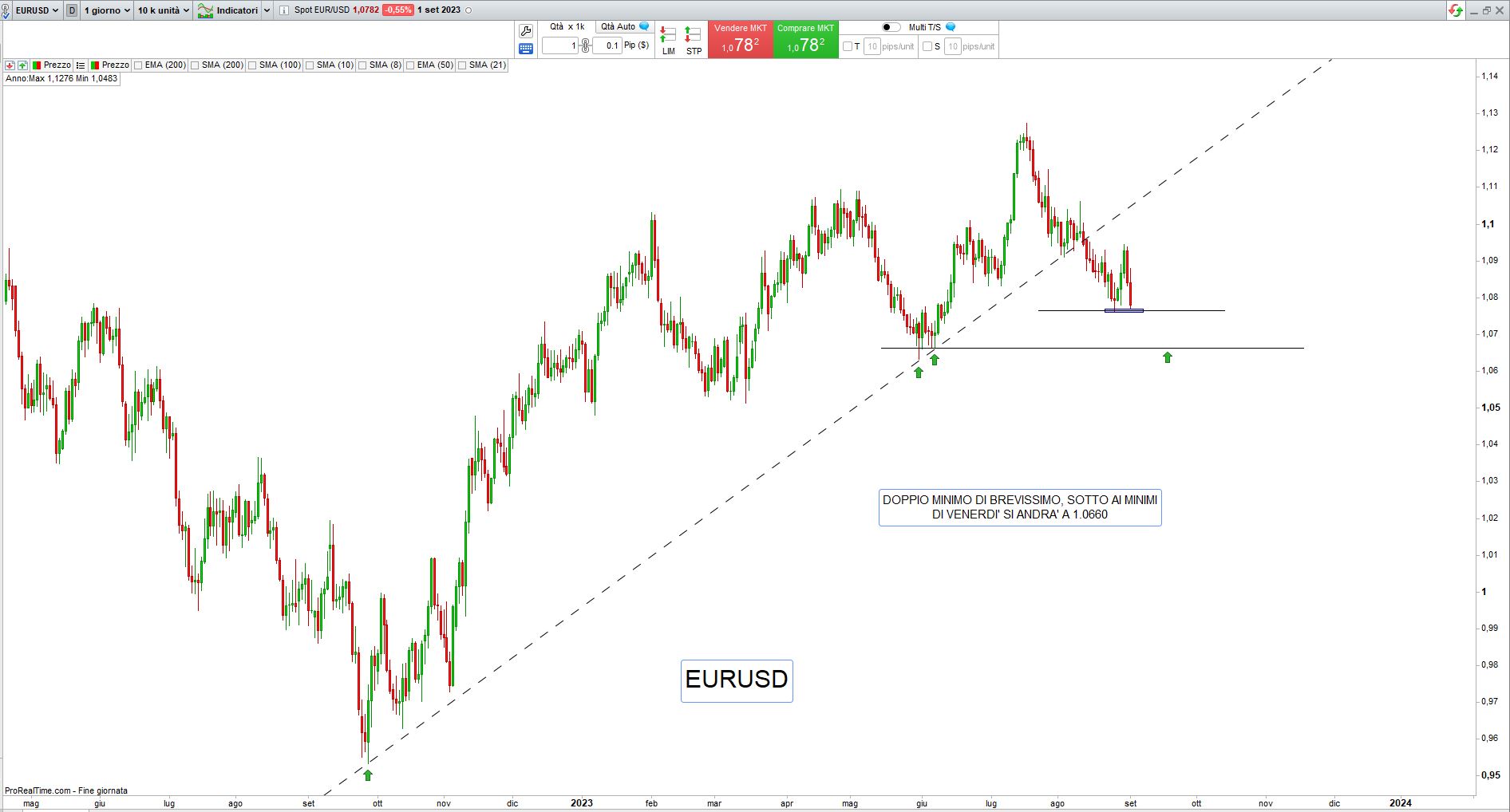
Task: Click the red-green trading arrows icon top right
Action: click(1456, 10)
